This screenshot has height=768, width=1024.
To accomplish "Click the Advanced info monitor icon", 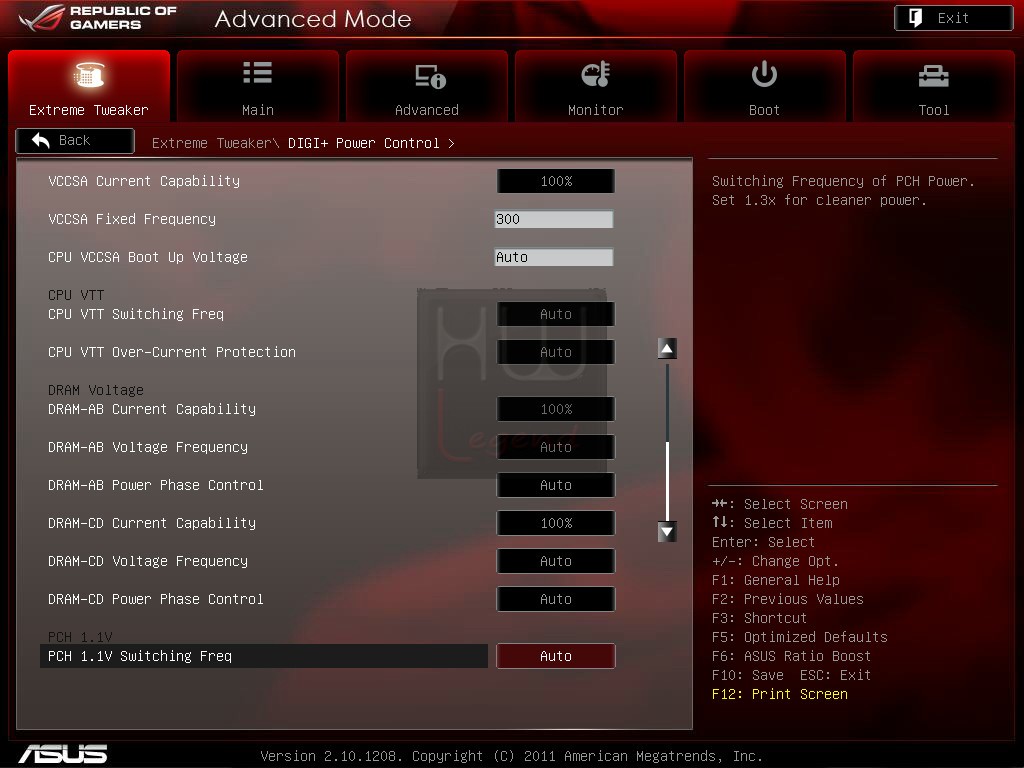I will [430, 76].
